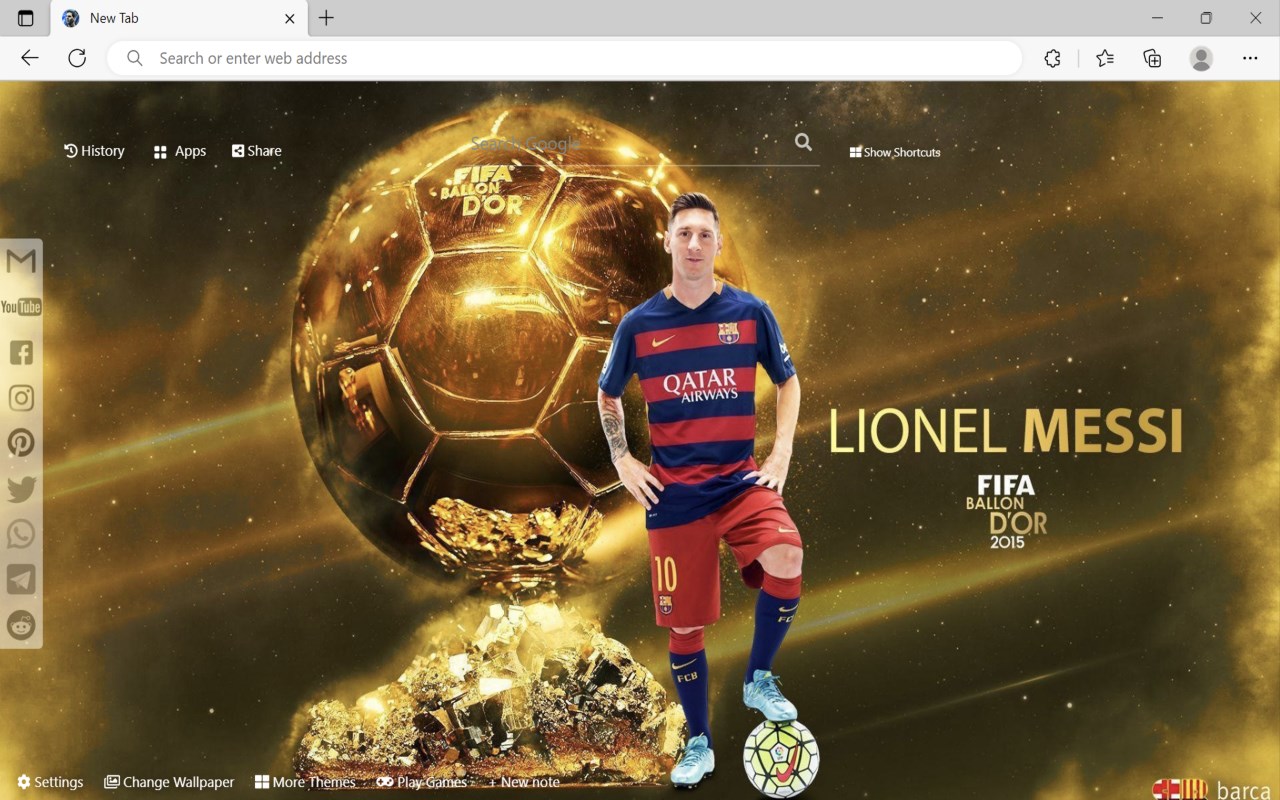Click Change Wallpaper
1280x800 pixels.
tap(169, 782)
